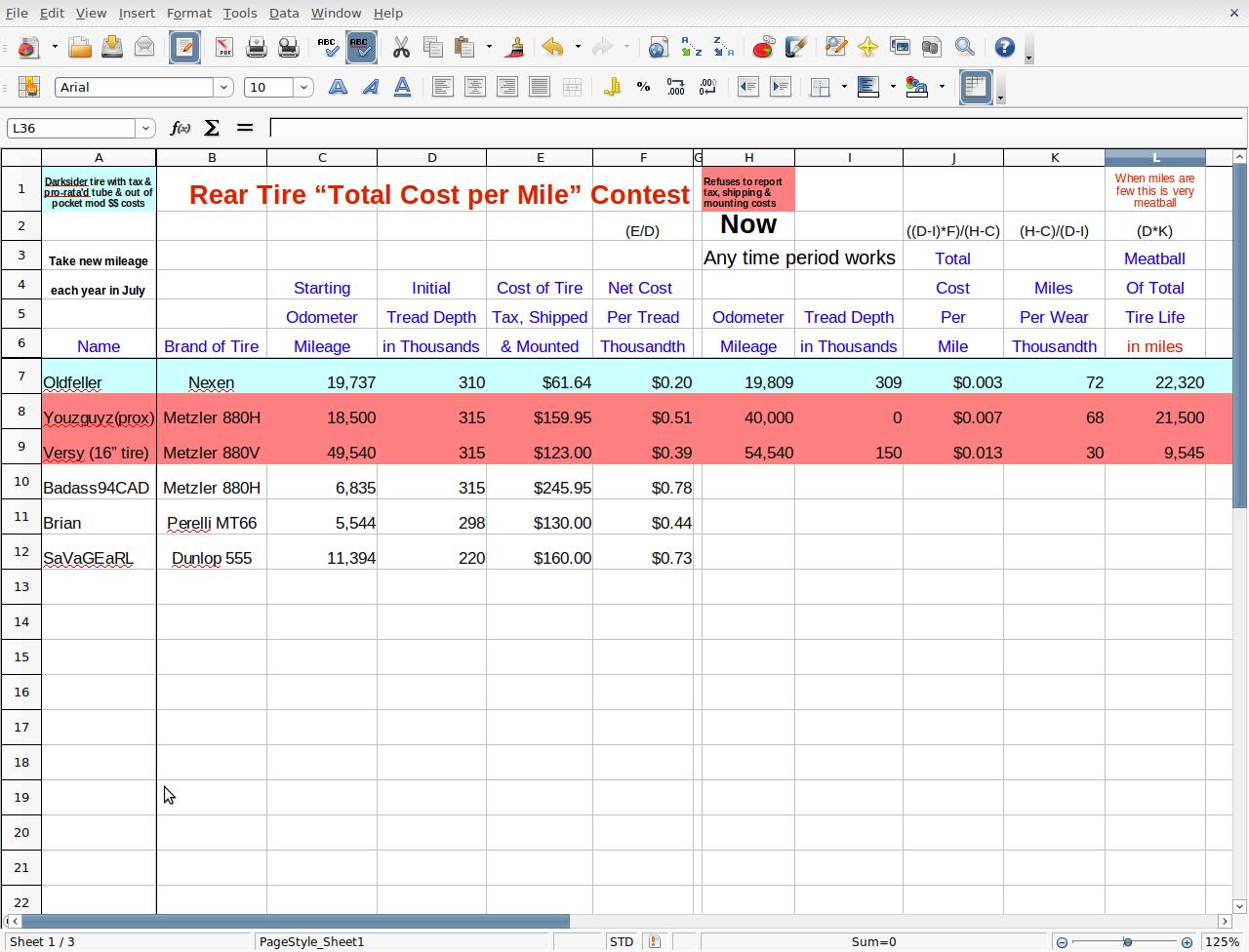The width and height of the screenshot is (1249, 952).
Task: Open the Data menu
Action: tap(283, 13)
